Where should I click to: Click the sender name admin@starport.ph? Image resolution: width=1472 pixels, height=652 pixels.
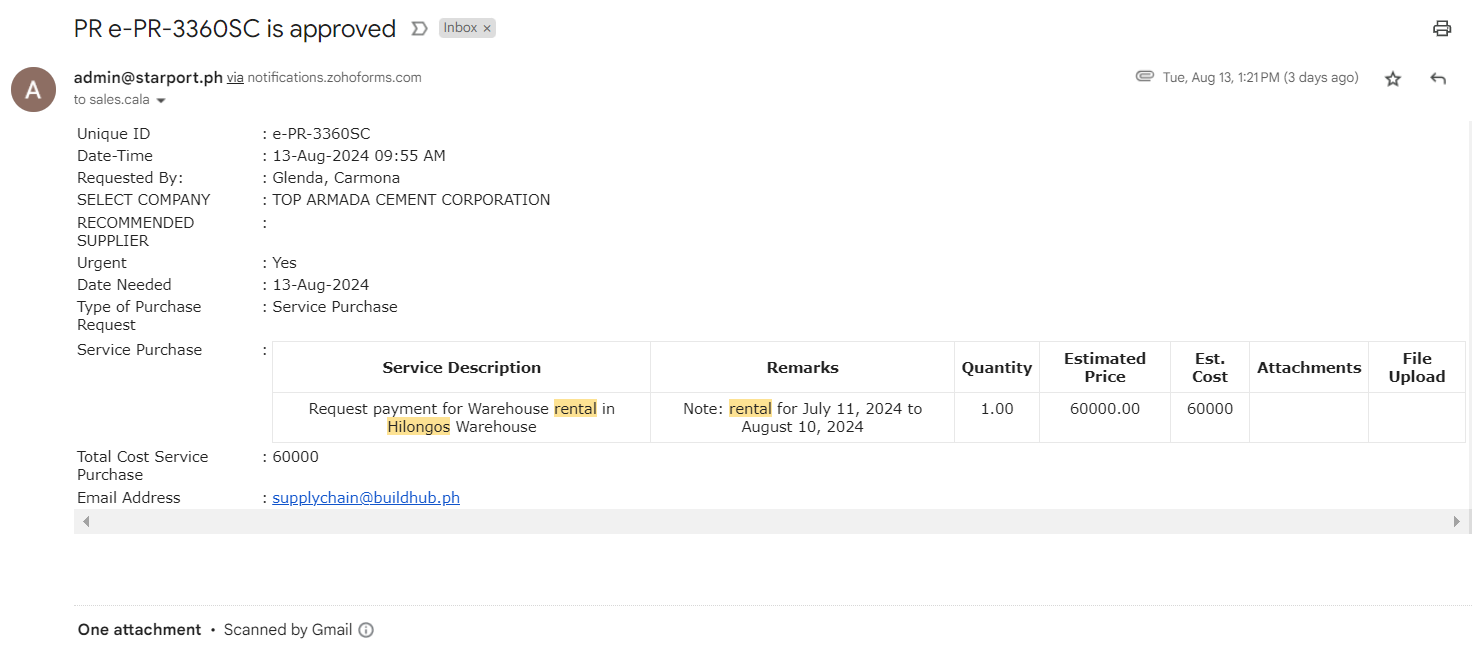148,77
